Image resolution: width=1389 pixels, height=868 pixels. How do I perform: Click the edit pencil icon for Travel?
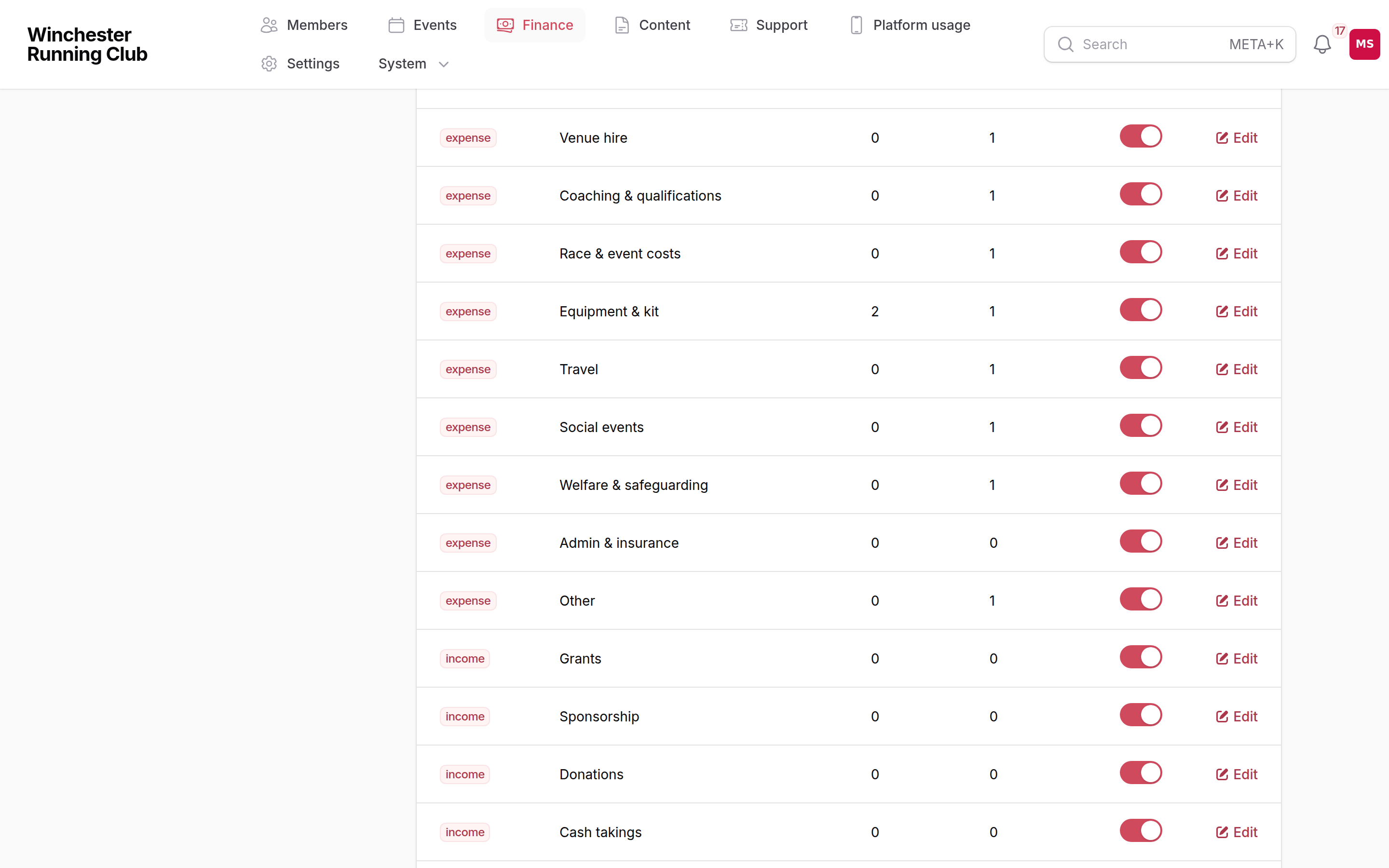(x=1222, y=369)
